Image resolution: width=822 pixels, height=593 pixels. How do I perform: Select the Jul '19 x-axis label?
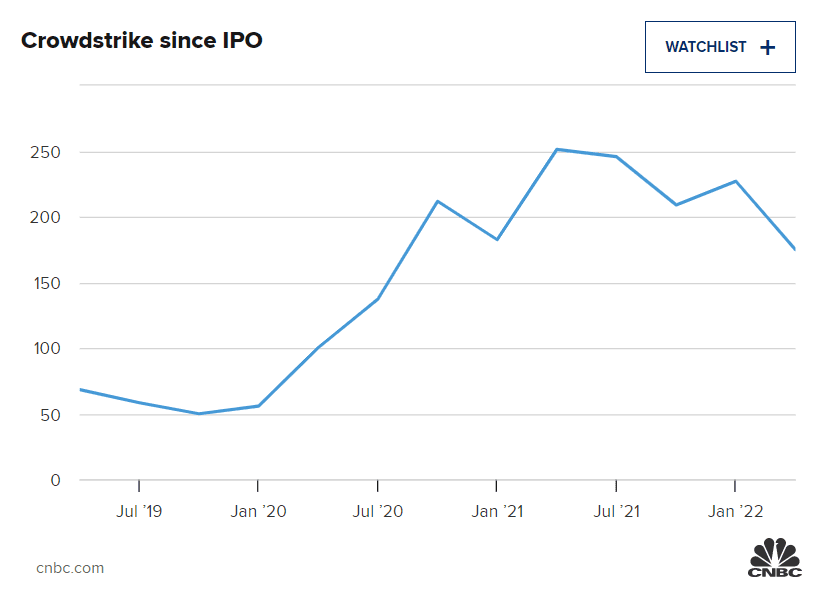point(138,512)
